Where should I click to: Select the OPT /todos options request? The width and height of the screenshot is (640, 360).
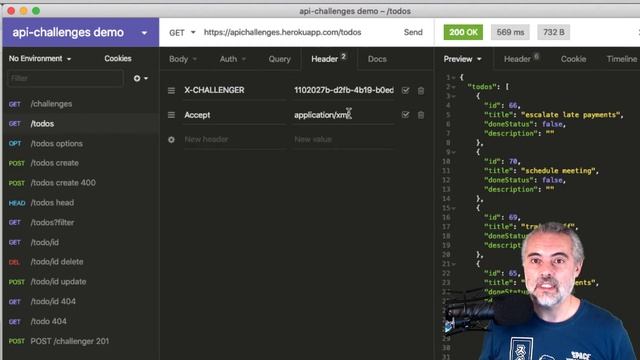click(81, 144)
